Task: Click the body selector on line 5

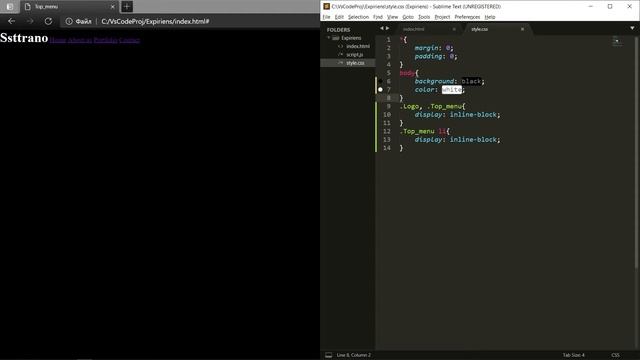Action: coord(407,73)
